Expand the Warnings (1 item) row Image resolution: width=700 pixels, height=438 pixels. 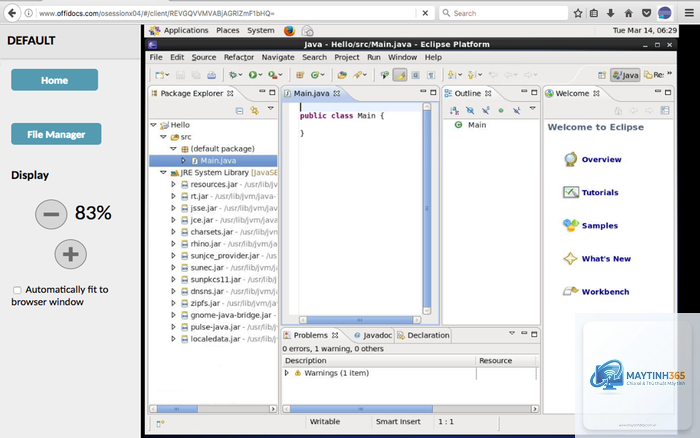287,373
